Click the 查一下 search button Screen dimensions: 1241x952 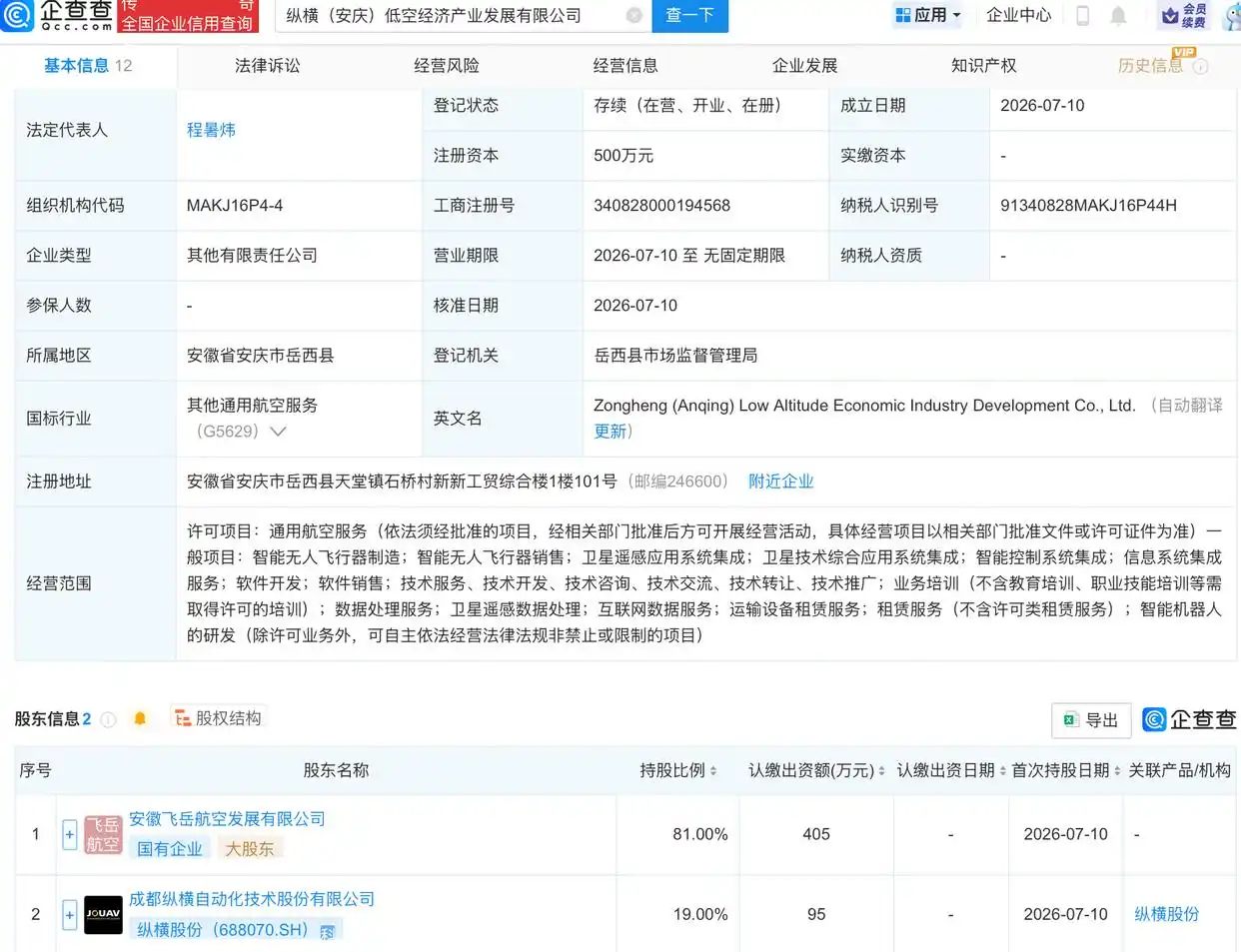[689, 15]
